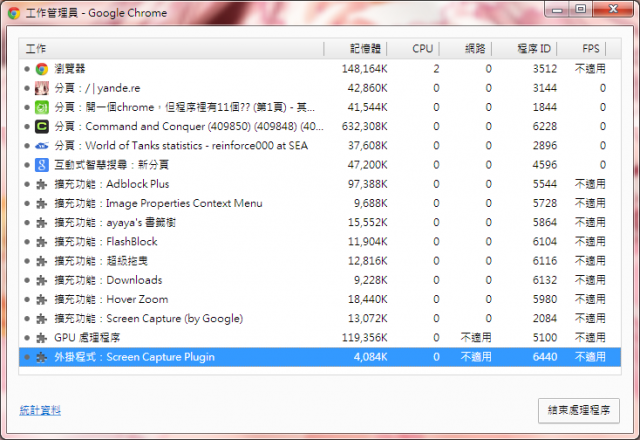This screenshot has height=440, width=640.
Task: Click memory value 119,356K
Action: tap(364, 338)
